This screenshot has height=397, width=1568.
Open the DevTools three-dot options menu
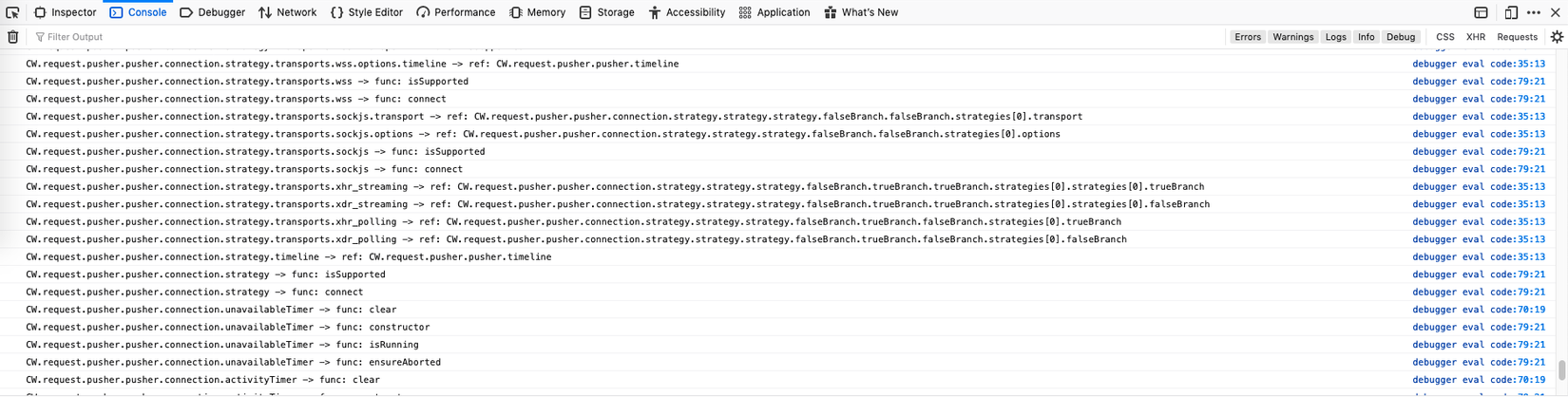[x=1534, y=12]
